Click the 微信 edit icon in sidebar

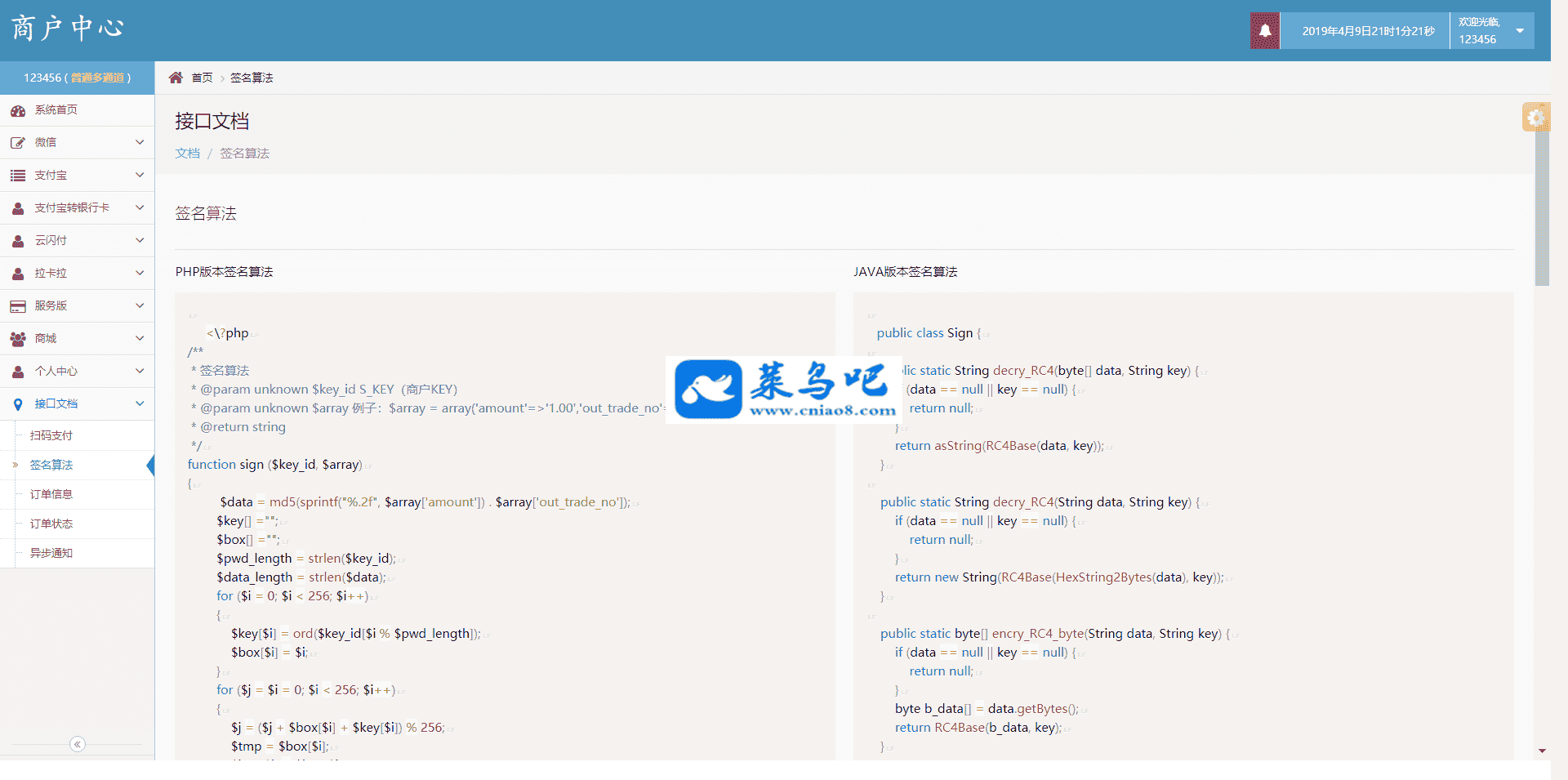click(x=18, y=143)
